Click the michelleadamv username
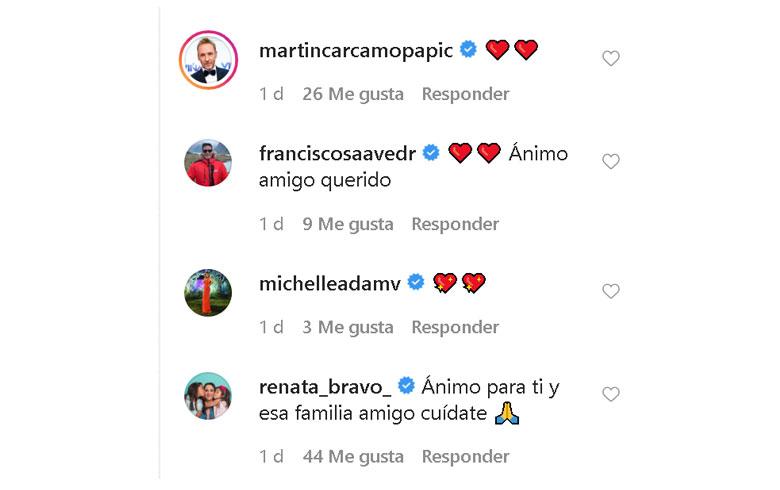Viewport: 780px width, 490px height. [x=329, y=283]
